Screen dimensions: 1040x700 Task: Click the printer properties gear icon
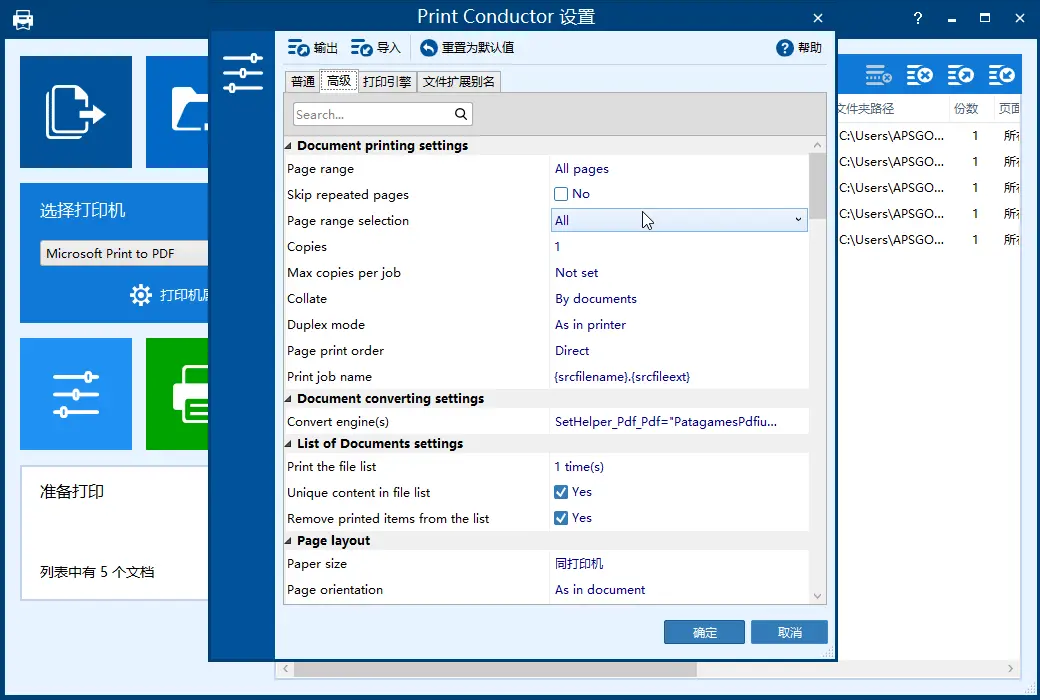click(141, 295)
